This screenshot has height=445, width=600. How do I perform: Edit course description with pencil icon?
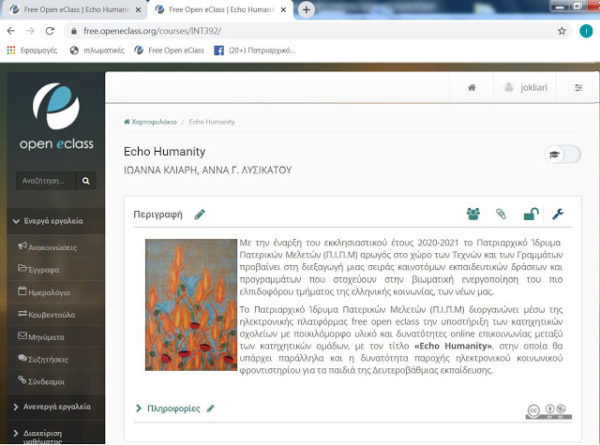(200, 214)
